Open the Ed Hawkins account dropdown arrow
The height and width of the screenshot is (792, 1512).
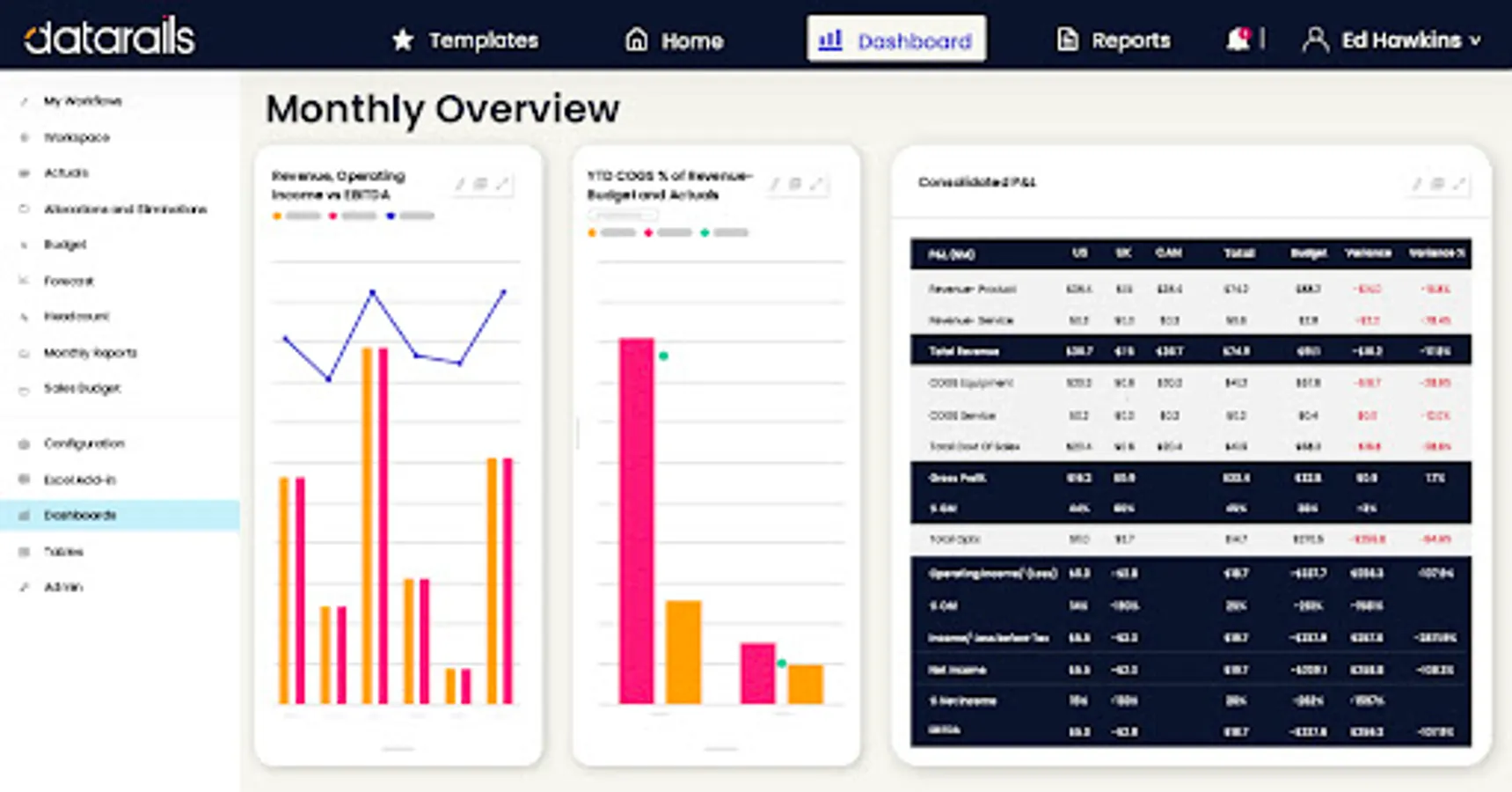1476,40
